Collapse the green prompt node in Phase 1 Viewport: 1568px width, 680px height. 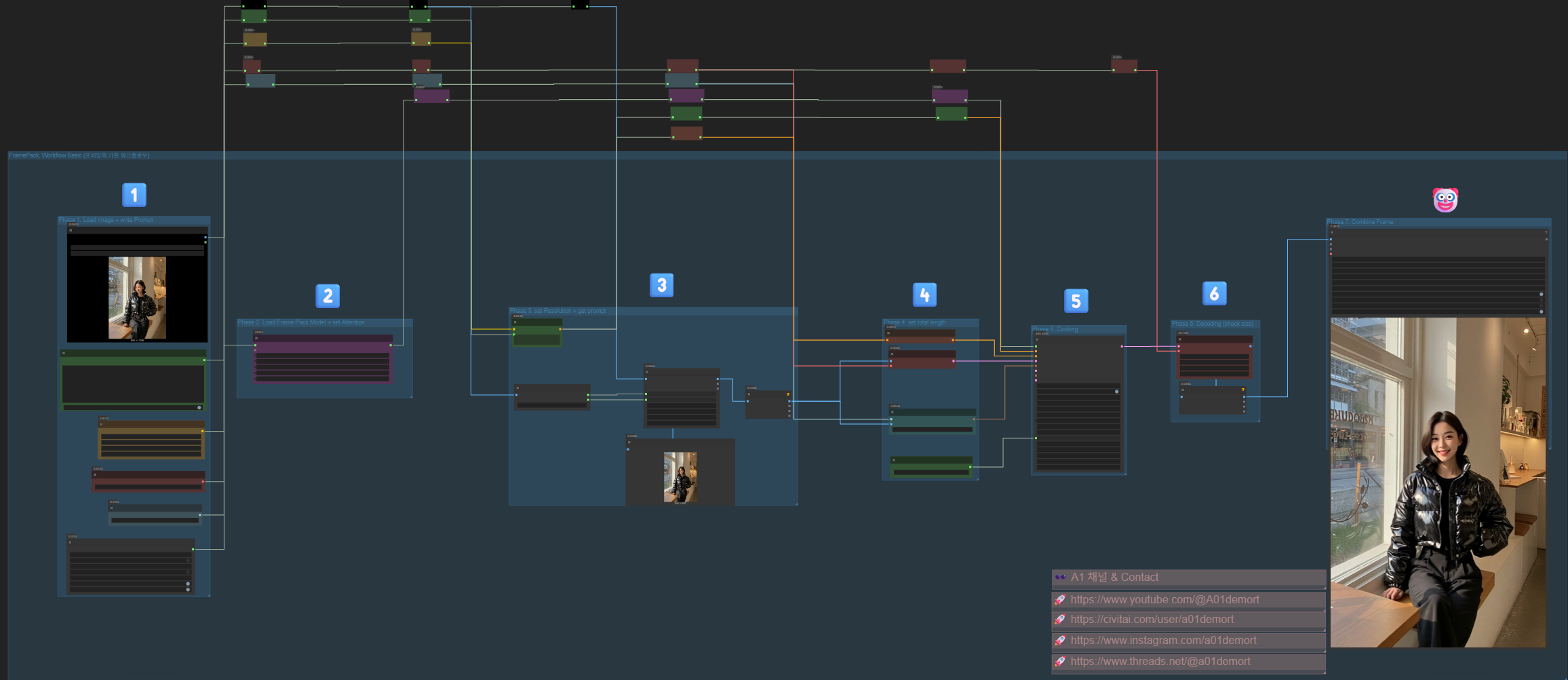[64, 353]
